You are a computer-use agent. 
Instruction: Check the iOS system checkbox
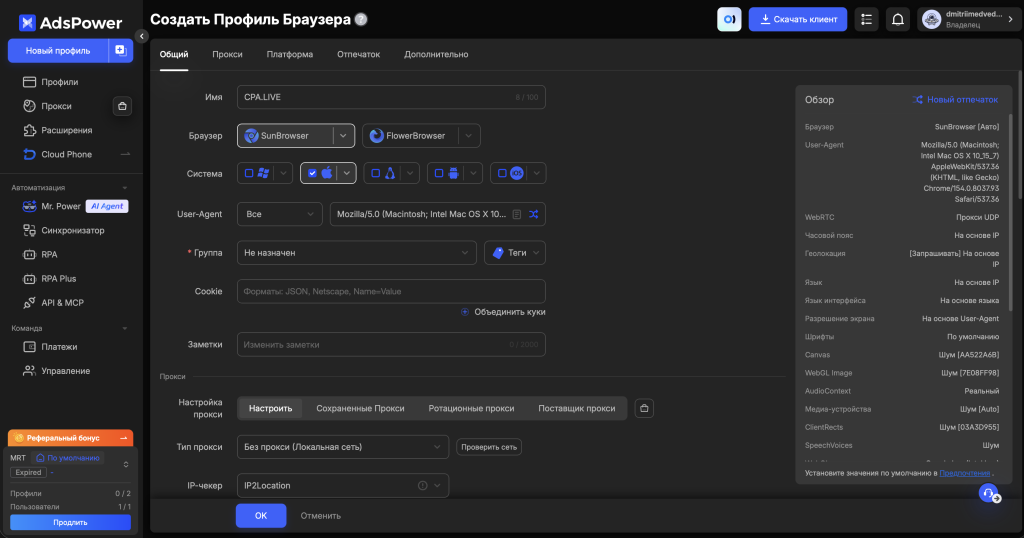tap(502, 173)
